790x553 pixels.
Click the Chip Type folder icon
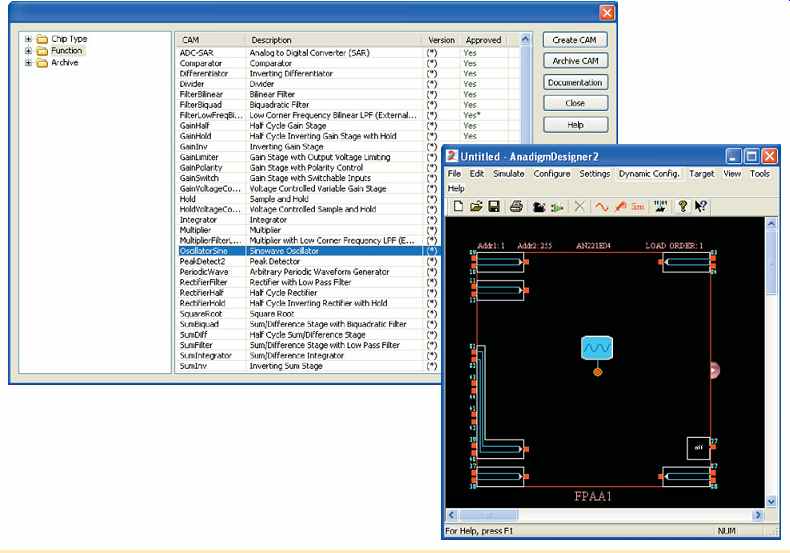pos(42,39)
